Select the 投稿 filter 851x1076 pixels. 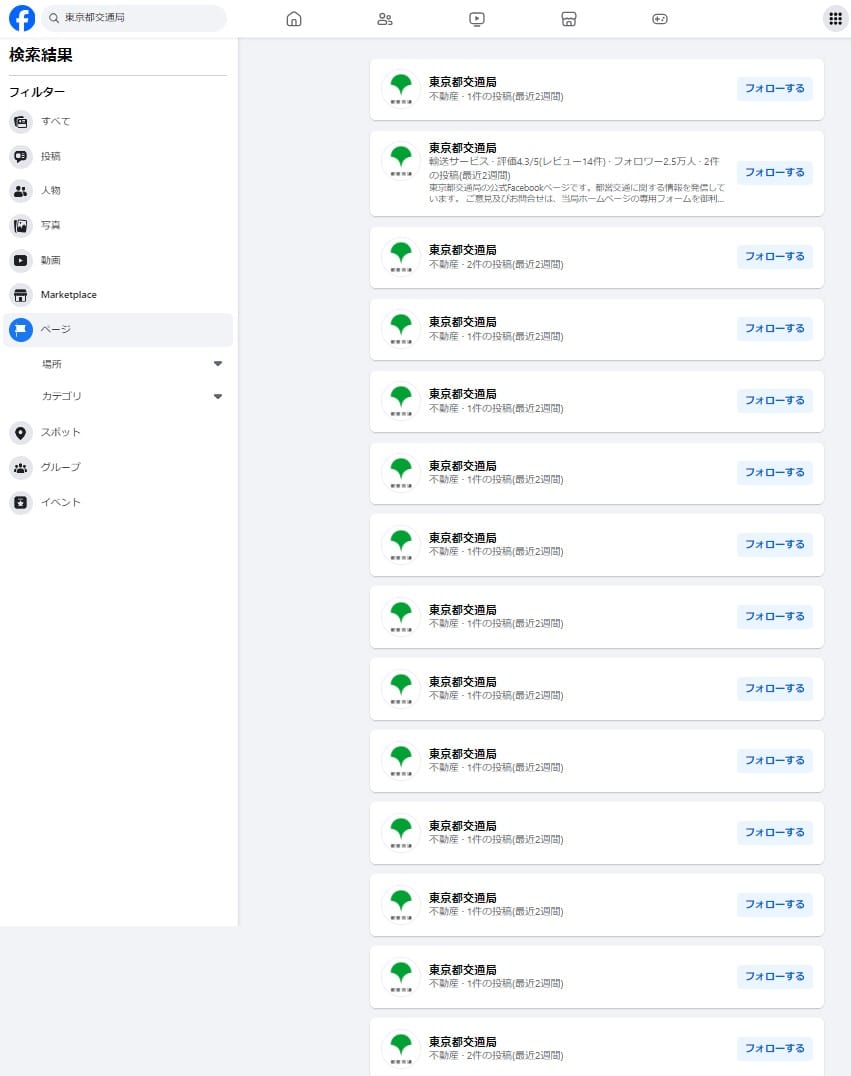(118, 156)
